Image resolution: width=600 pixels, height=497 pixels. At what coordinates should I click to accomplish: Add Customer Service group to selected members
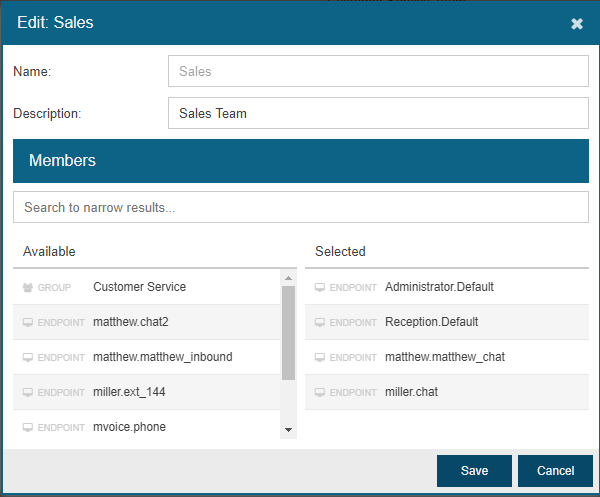(147, 287)
